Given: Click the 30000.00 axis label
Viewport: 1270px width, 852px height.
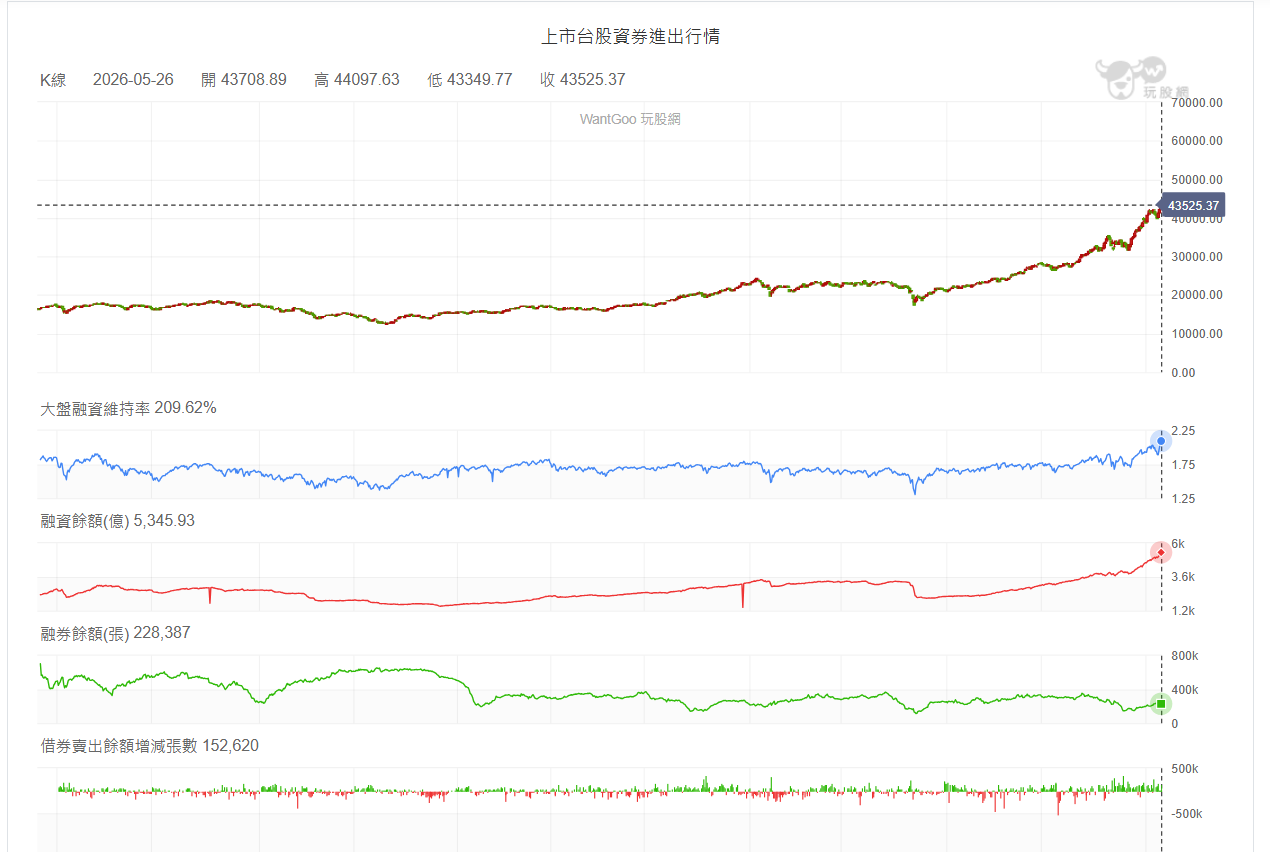Looking at the screenshot, I should 1196,257.
